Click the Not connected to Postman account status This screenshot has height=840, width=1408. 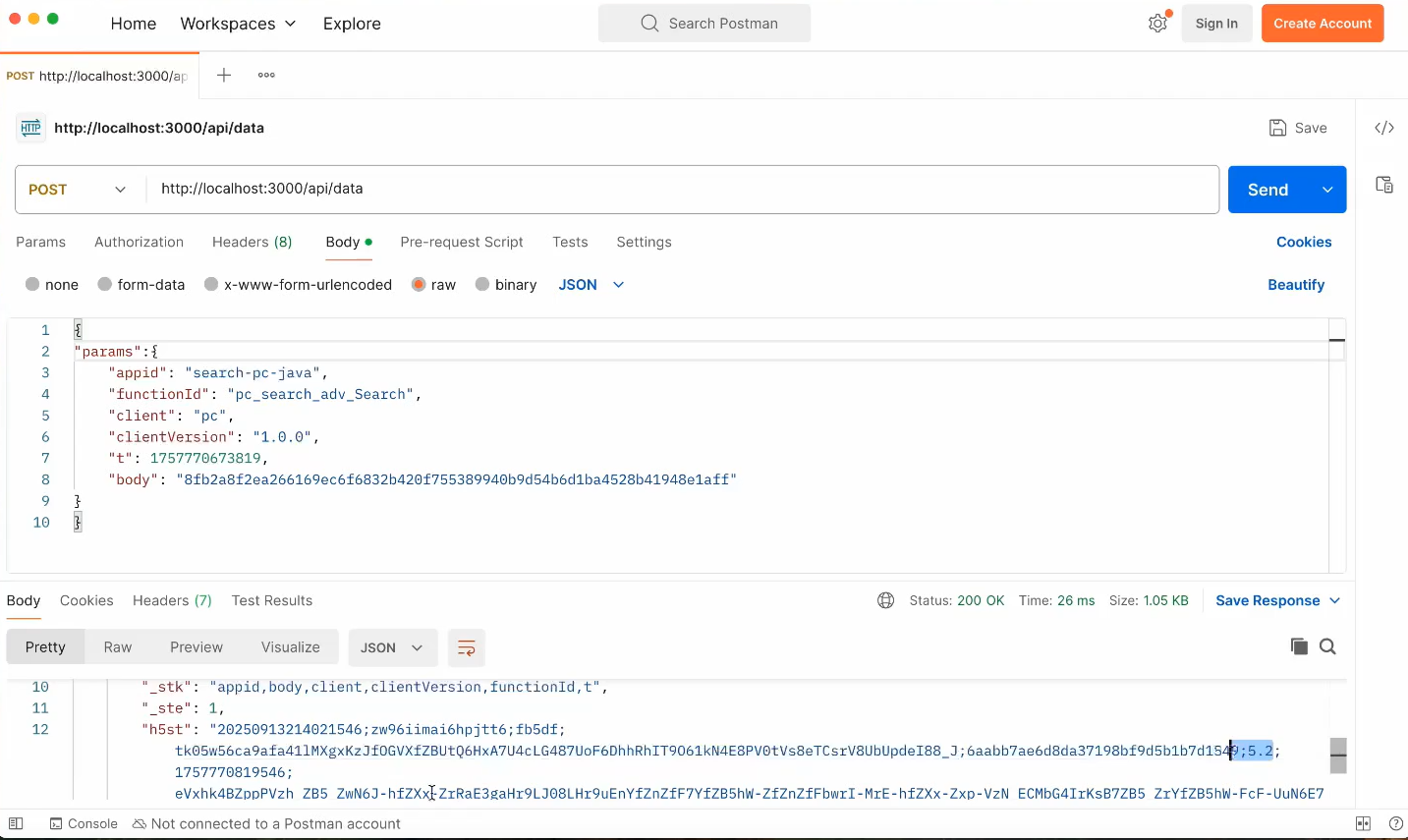266,823
